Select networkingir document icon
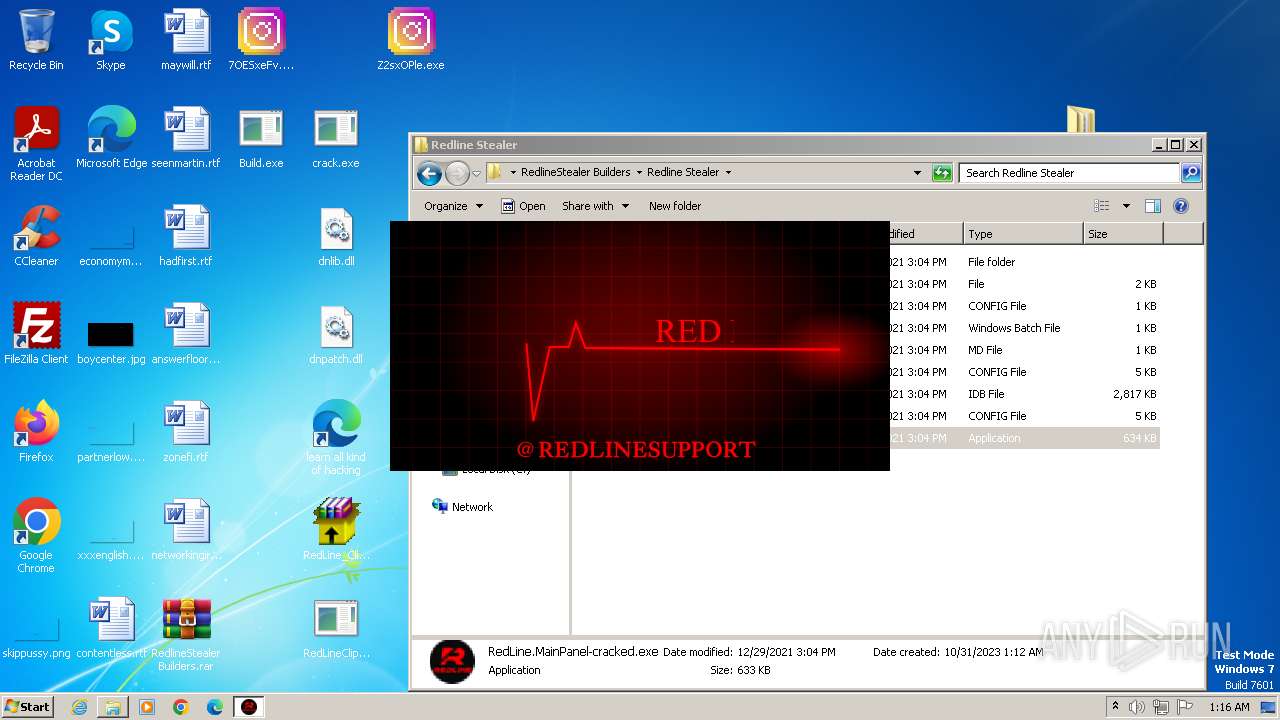The width and height of the screenshot is (1280, 720). 186,530
